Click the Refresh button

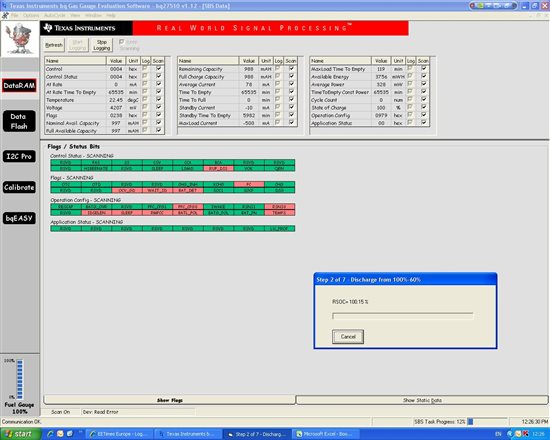click(54, 45)
